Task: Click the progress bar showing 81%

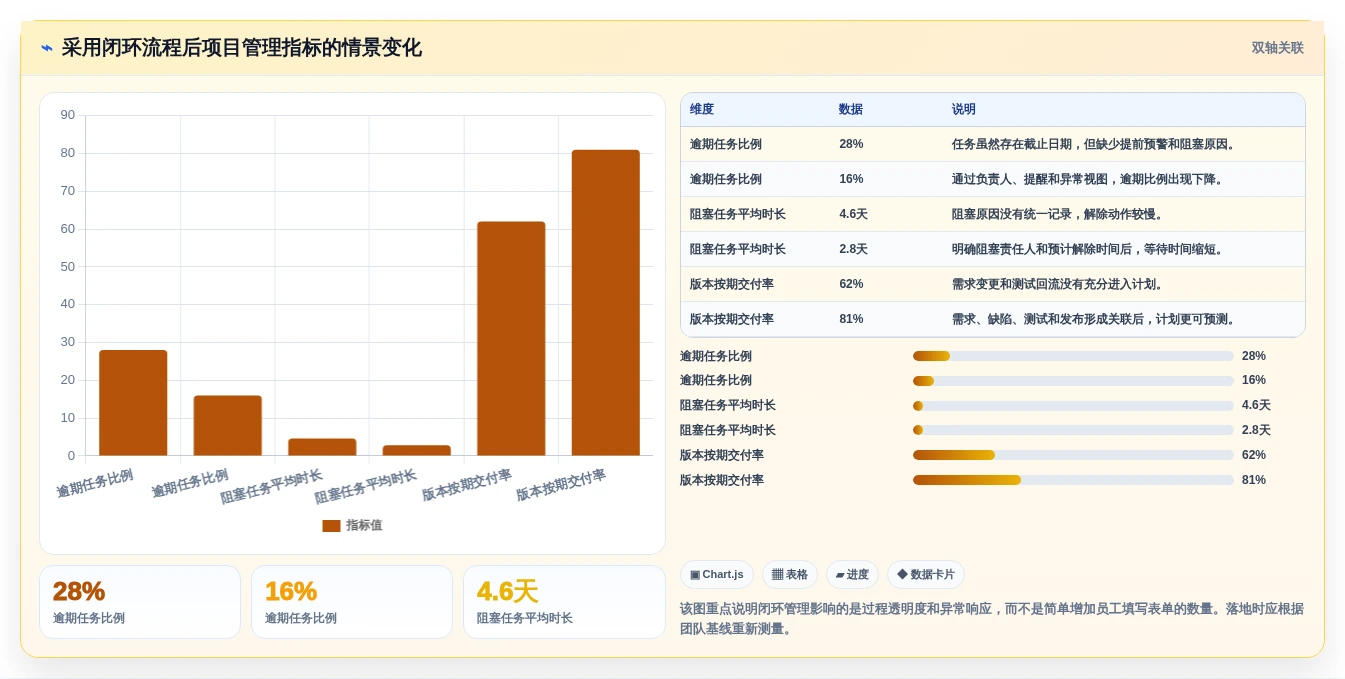Action: pos(1073,480)
